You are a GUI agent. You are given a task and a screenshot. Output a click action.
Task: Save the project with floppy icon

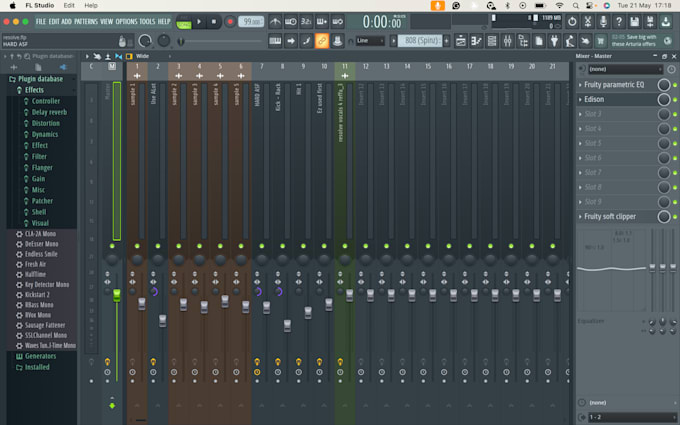click(634, 21)
